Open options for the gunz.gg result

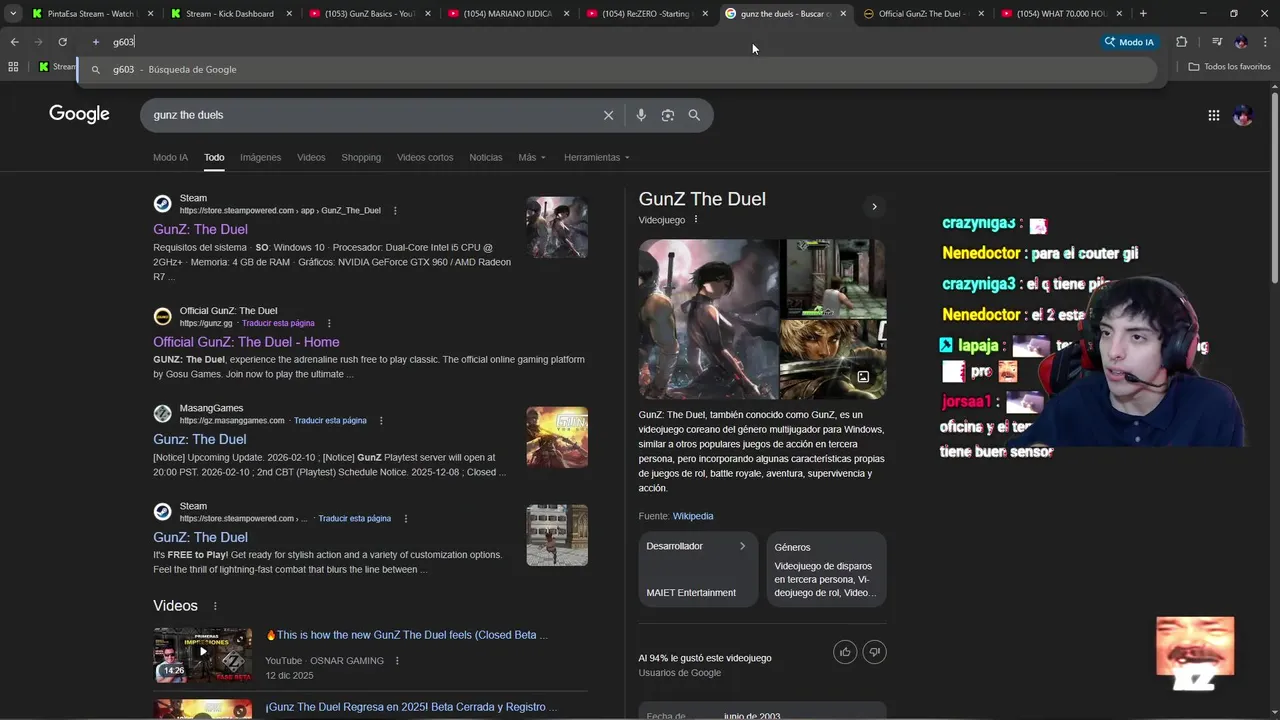pyautogui.click(x=329, y=323)
